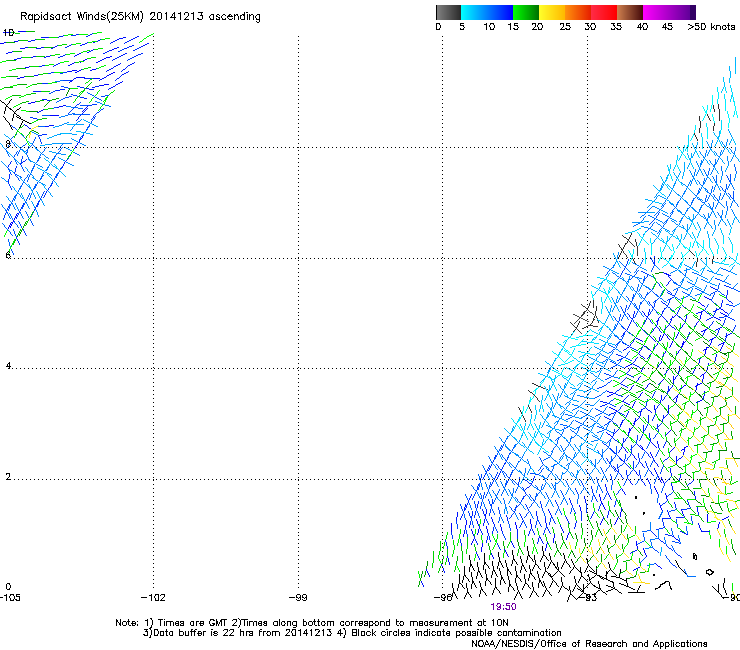The height and width of the screenshot is (650, 740).
Task: Click the '25' label under the color scale
Action: click(565, 27)
